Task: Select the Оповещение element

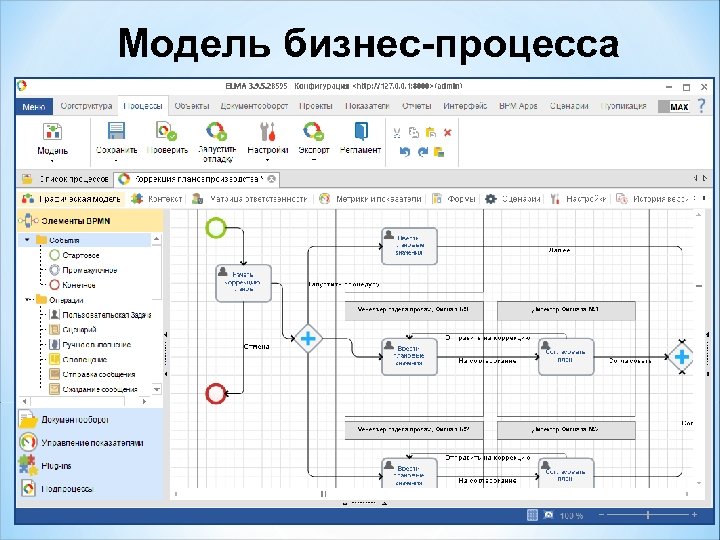Action: point(79,360)
